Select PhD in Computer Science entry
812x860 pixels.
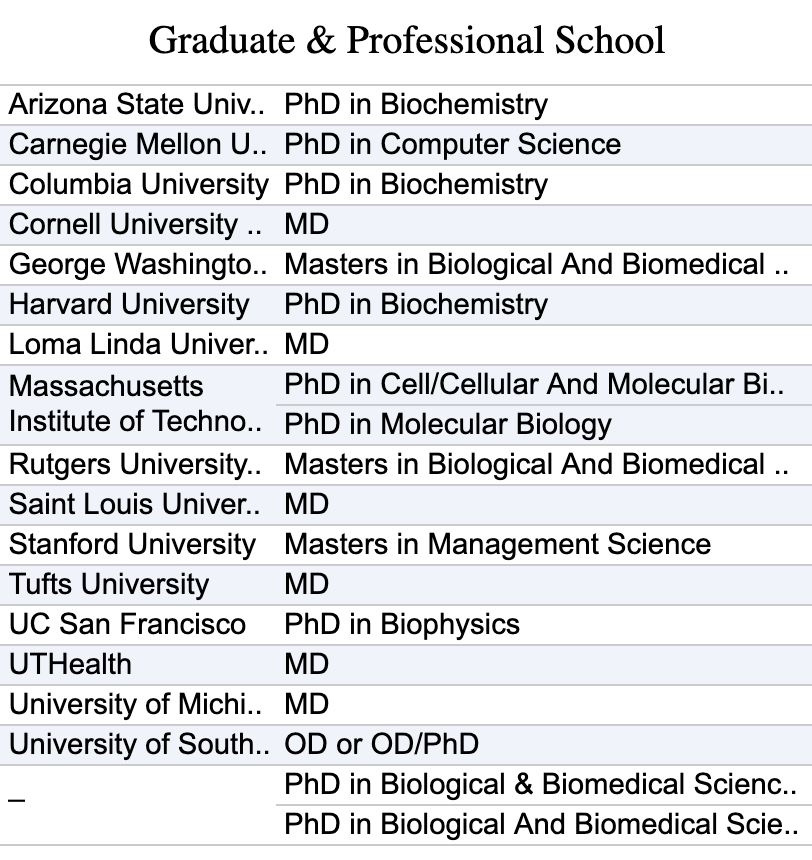click(453, 144)
